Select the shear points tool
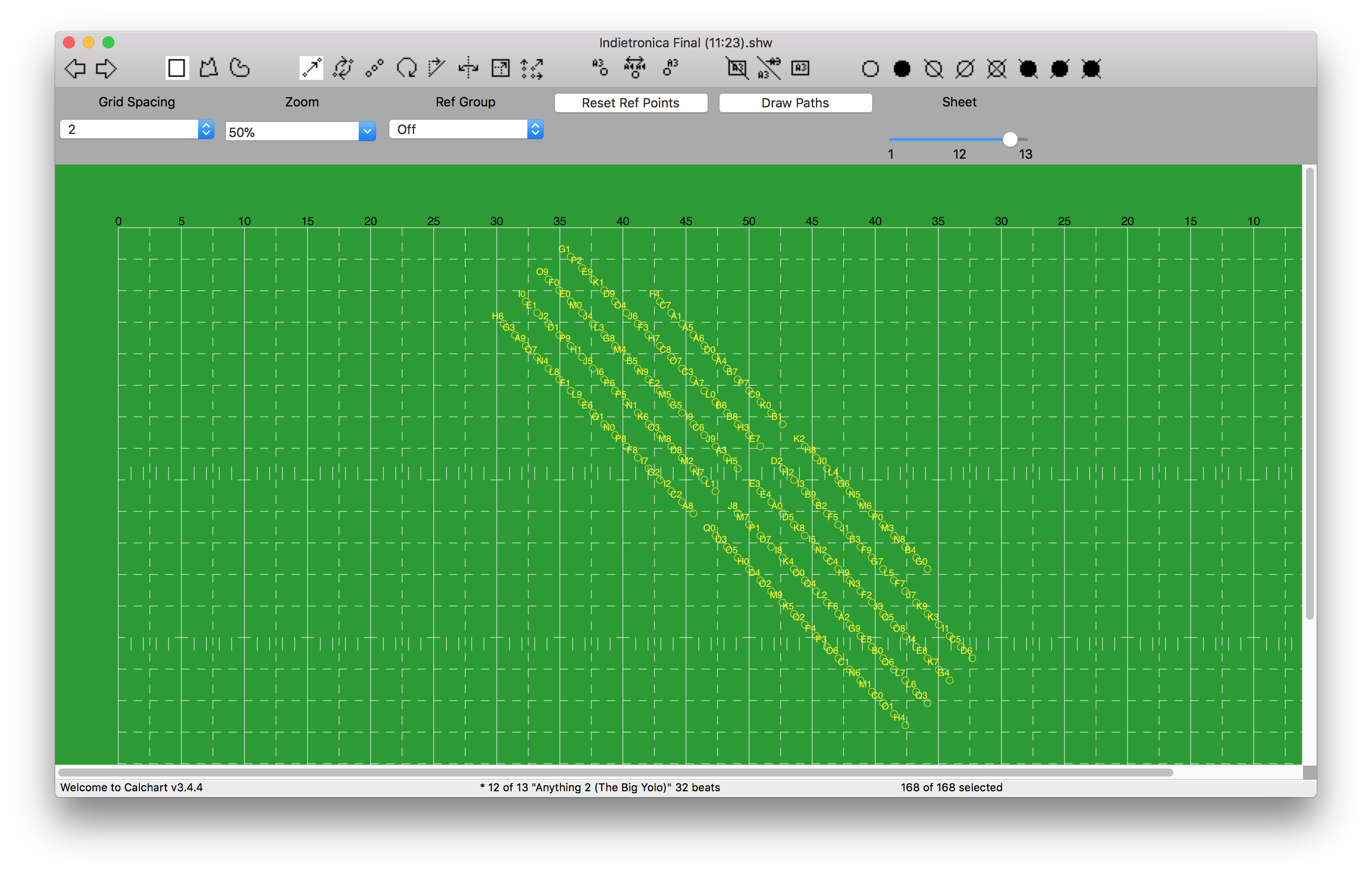 click(437, 68)
